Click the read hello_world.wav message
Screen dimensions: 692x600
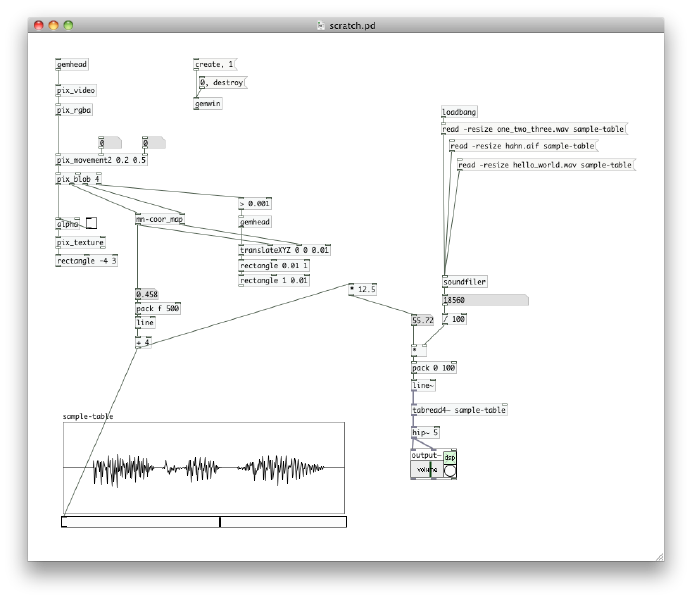(x=545, y=164)
